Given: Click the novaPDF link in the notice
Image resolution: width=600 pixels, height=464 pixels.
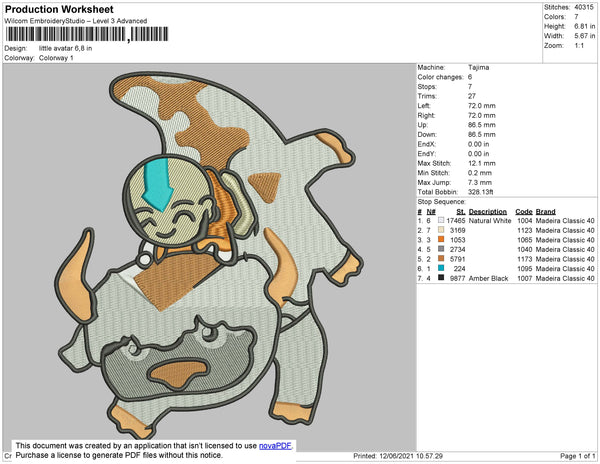Looking at the screenshot, I should (275, 446).
